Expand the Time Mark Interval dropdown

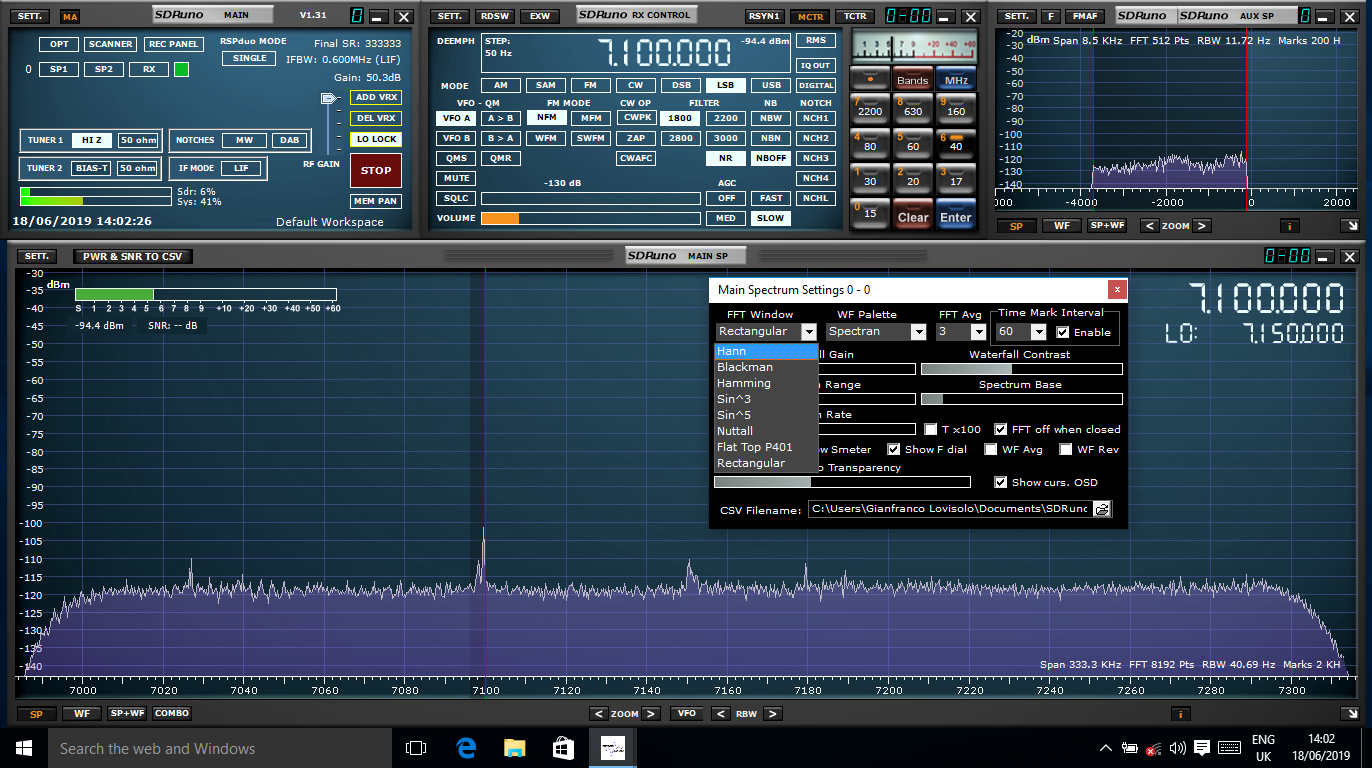[x=1038, y=332]
